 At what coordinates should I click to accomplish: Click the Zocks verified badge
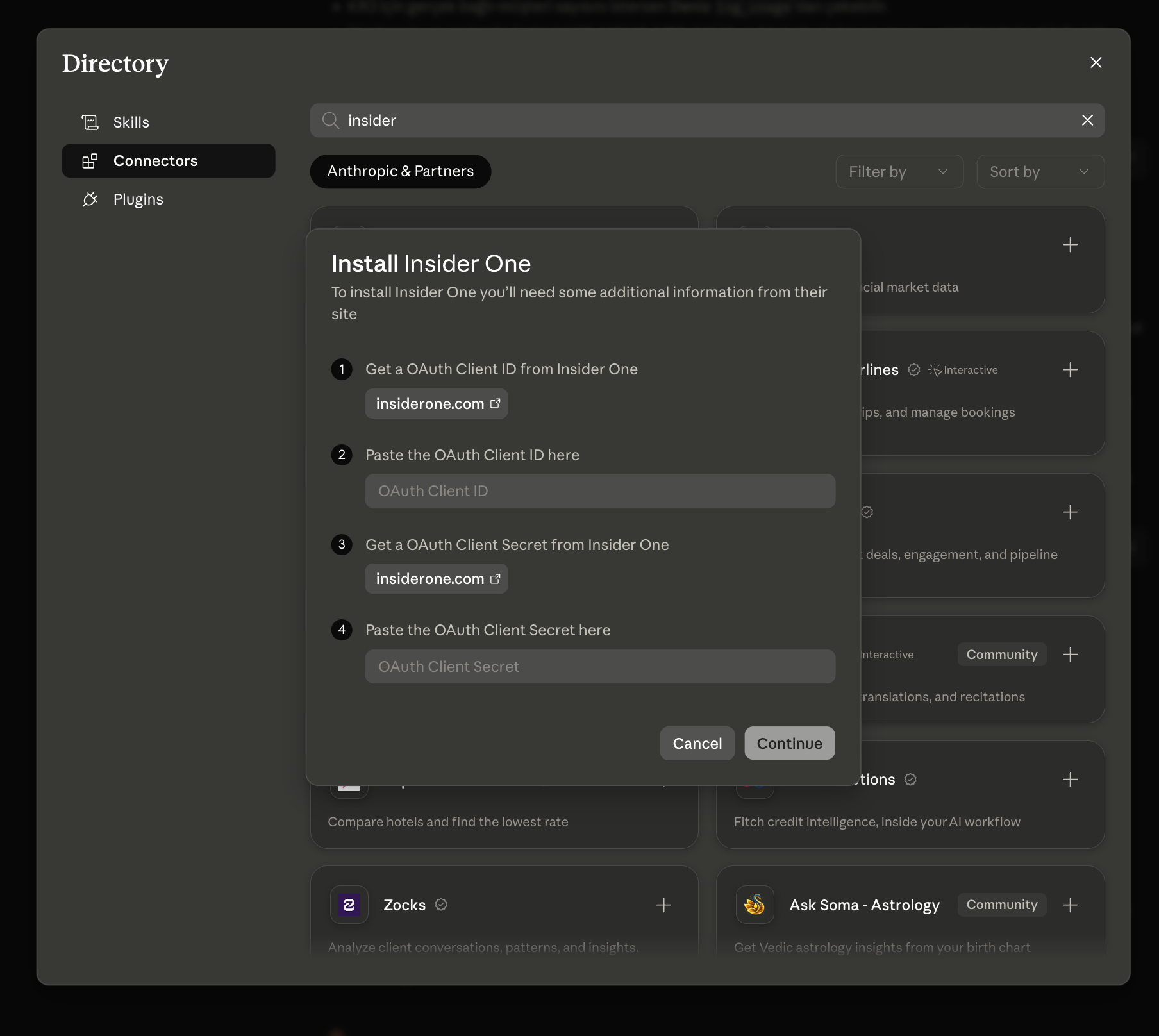[441, 905]
